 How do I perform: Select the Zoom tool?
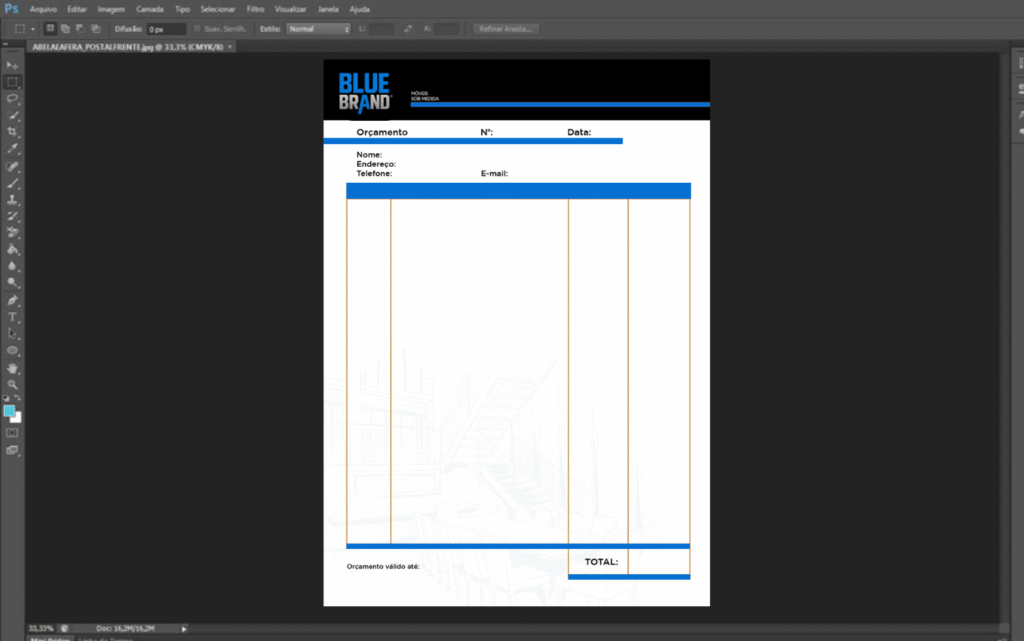(x=13, y=384)
